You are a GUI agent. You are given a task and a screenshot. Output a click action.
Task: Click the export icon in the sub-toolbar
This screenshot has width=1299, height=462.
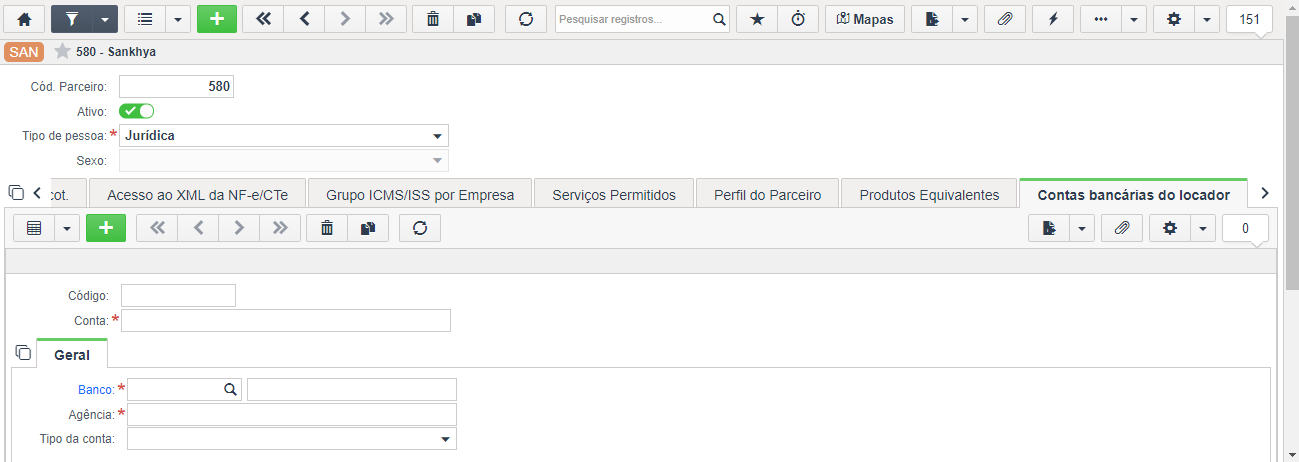click(1049, 228)
